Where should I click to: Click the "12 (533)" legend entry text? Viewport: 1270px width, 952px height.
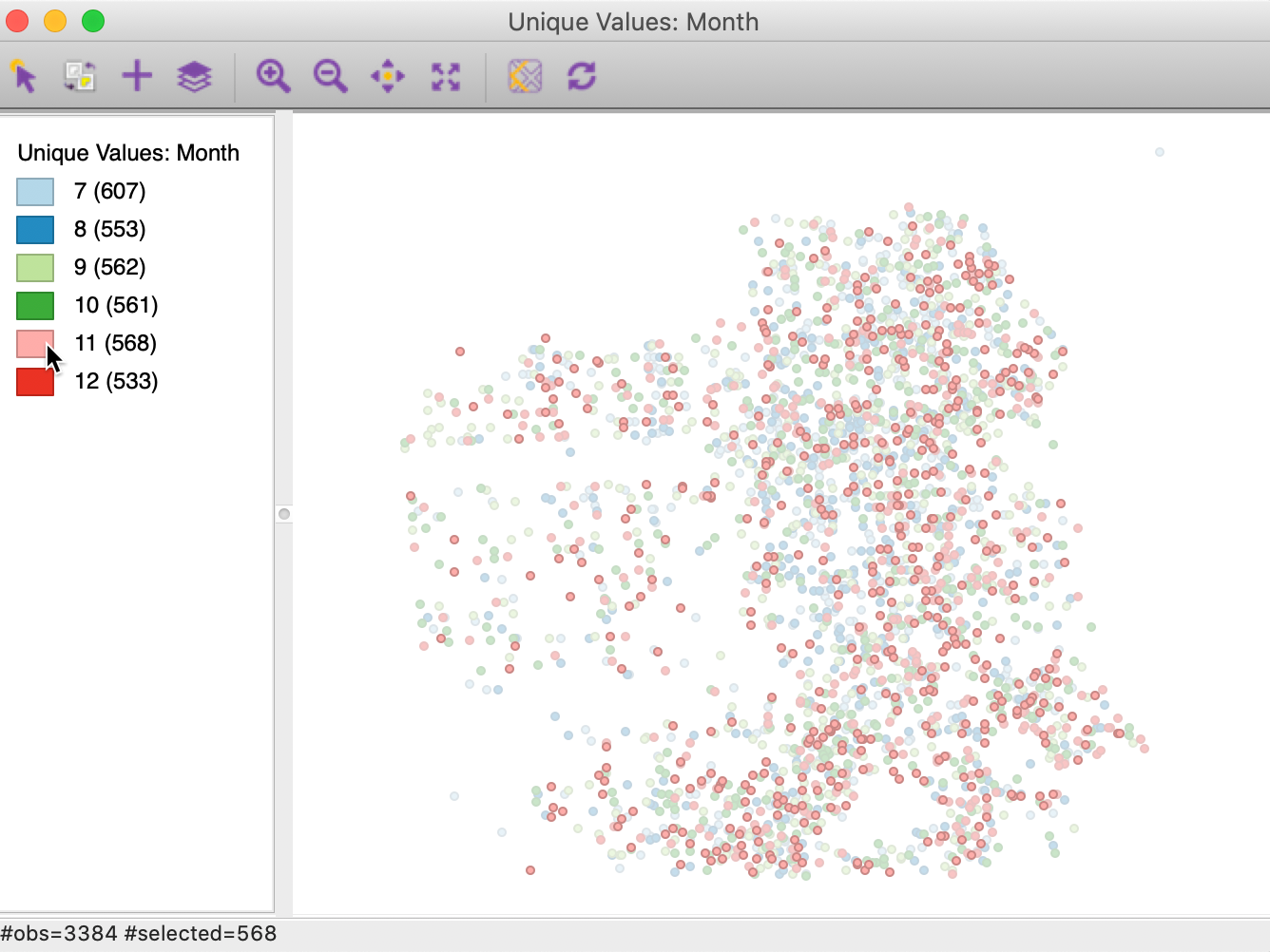tap(116, 381)
